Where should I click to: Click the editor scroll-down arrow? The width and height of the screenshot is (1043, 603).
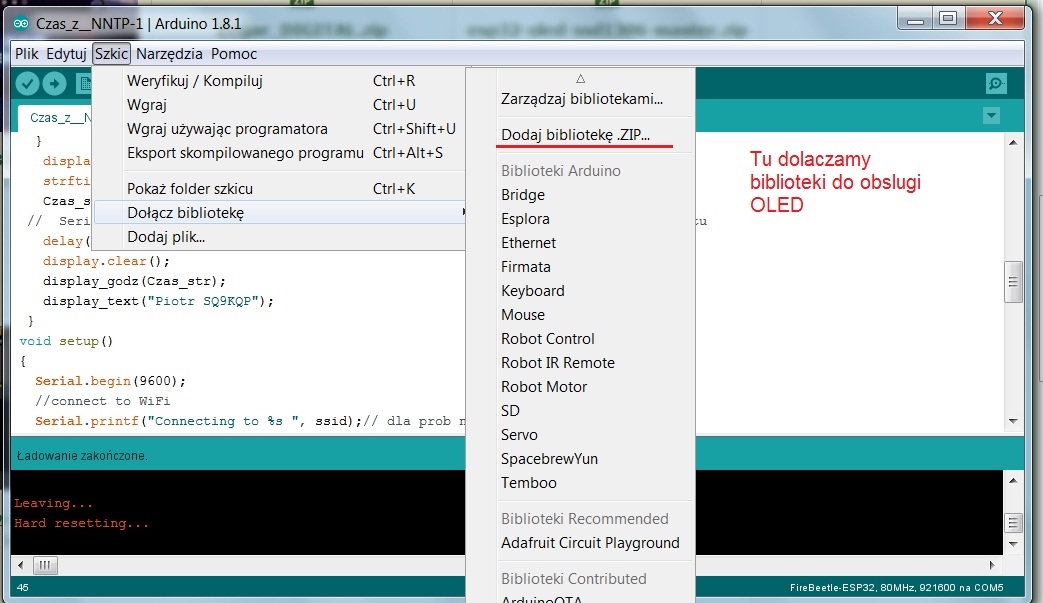tap(1013, 421)
